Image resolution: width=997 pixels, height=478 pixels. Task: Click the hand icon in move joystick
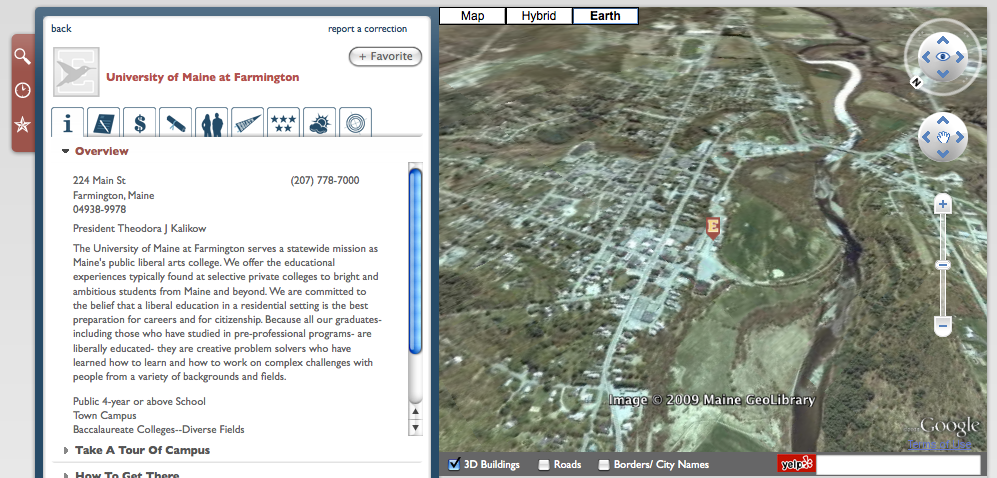[x=944, y=137]
